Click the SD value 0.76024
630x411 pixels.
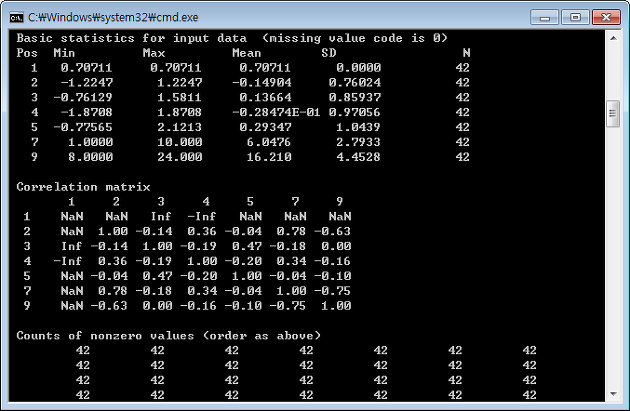pos(355,82)
